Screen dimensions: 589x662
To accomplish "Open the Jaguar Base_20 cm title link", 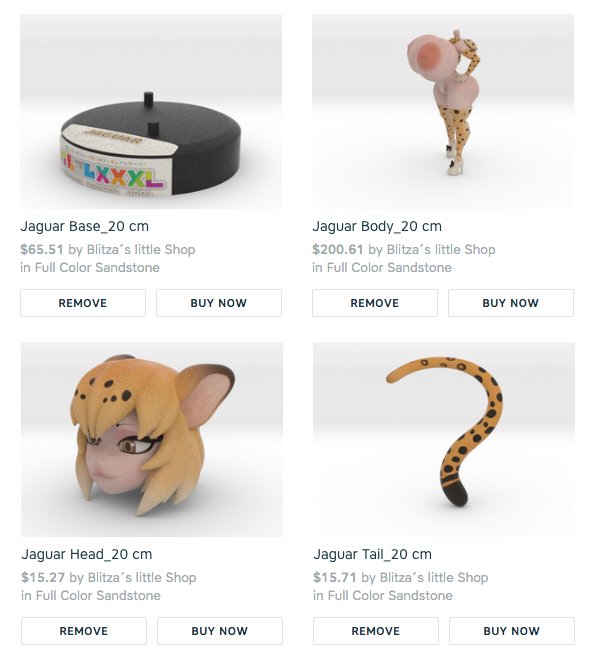I will pos(84,226).
